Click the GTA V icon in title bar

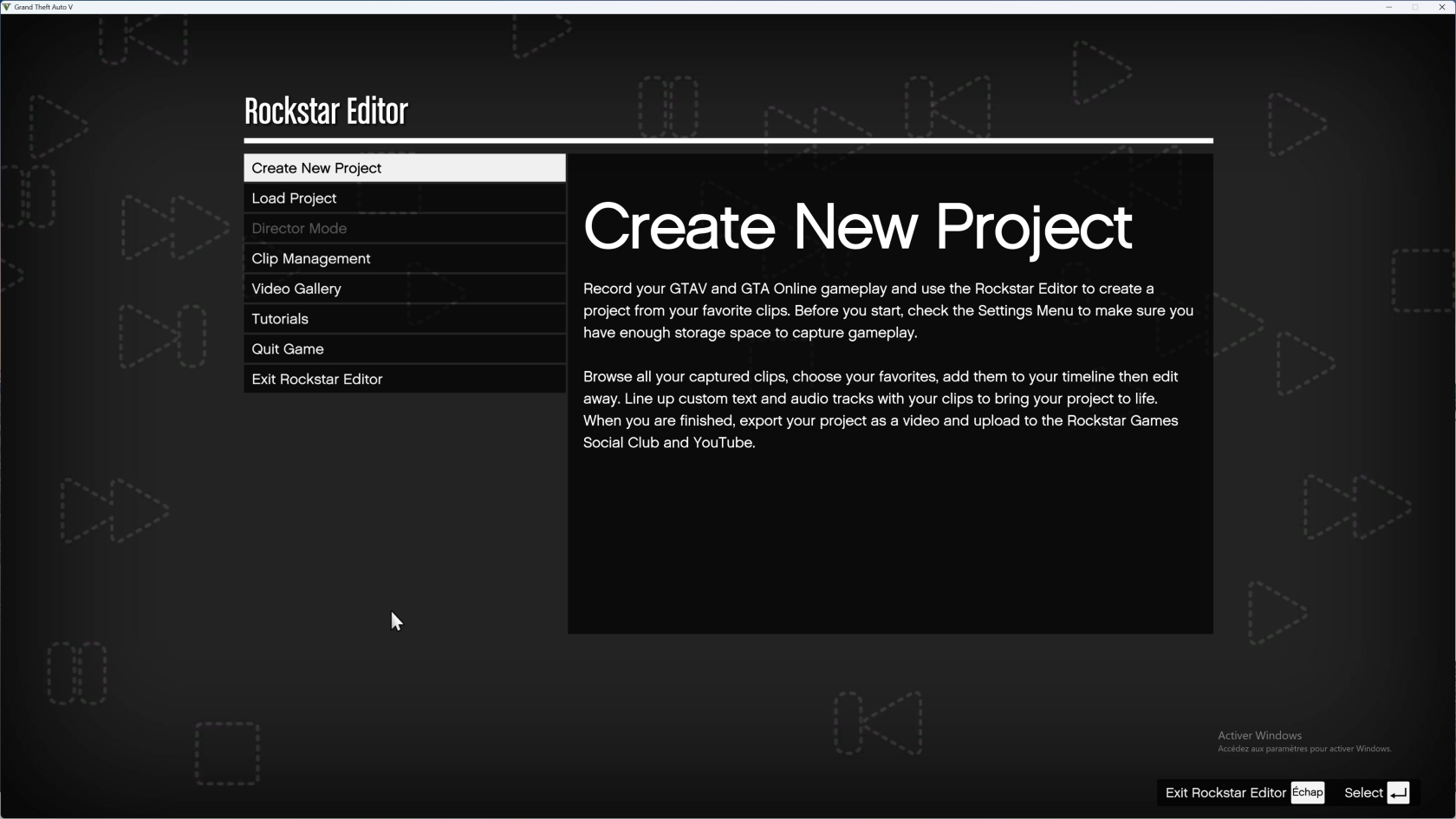click(7, 7)
